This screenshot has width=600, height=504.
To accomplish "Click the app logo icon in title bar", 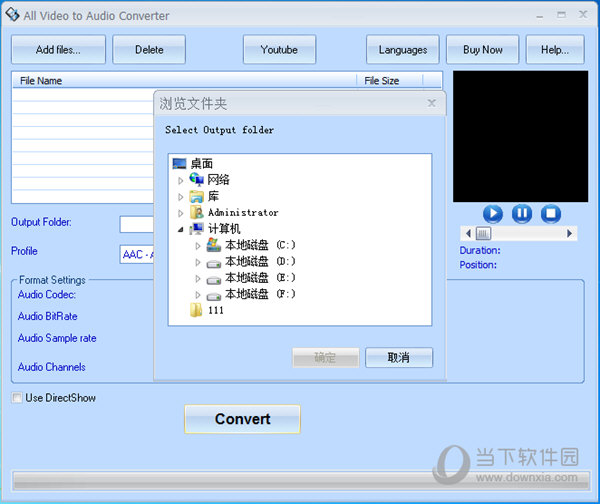I will pos(12,15).
